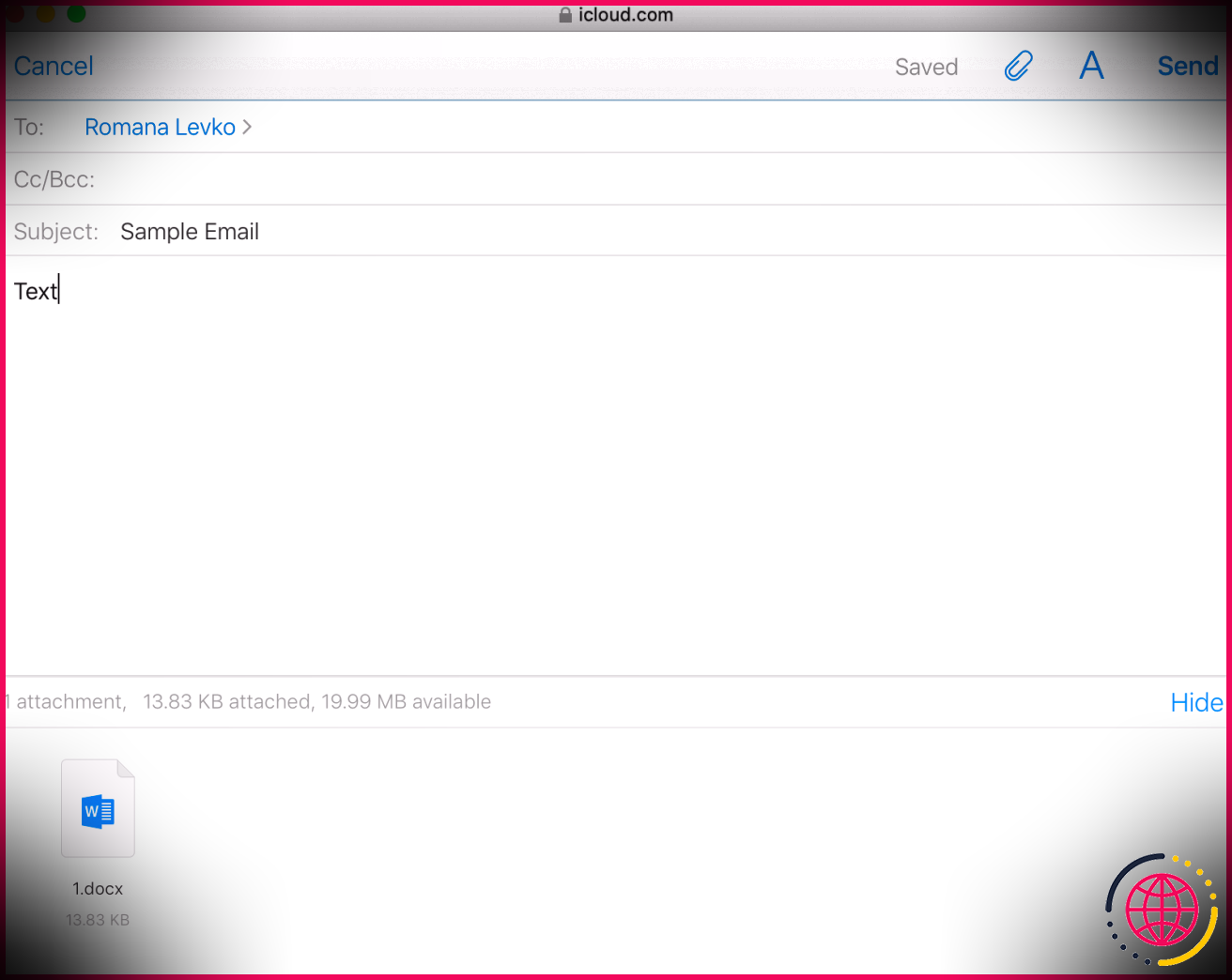Screen dimensions: 1232x980
Task: Hide the attachments panel
Action: tap(1196, 702)
